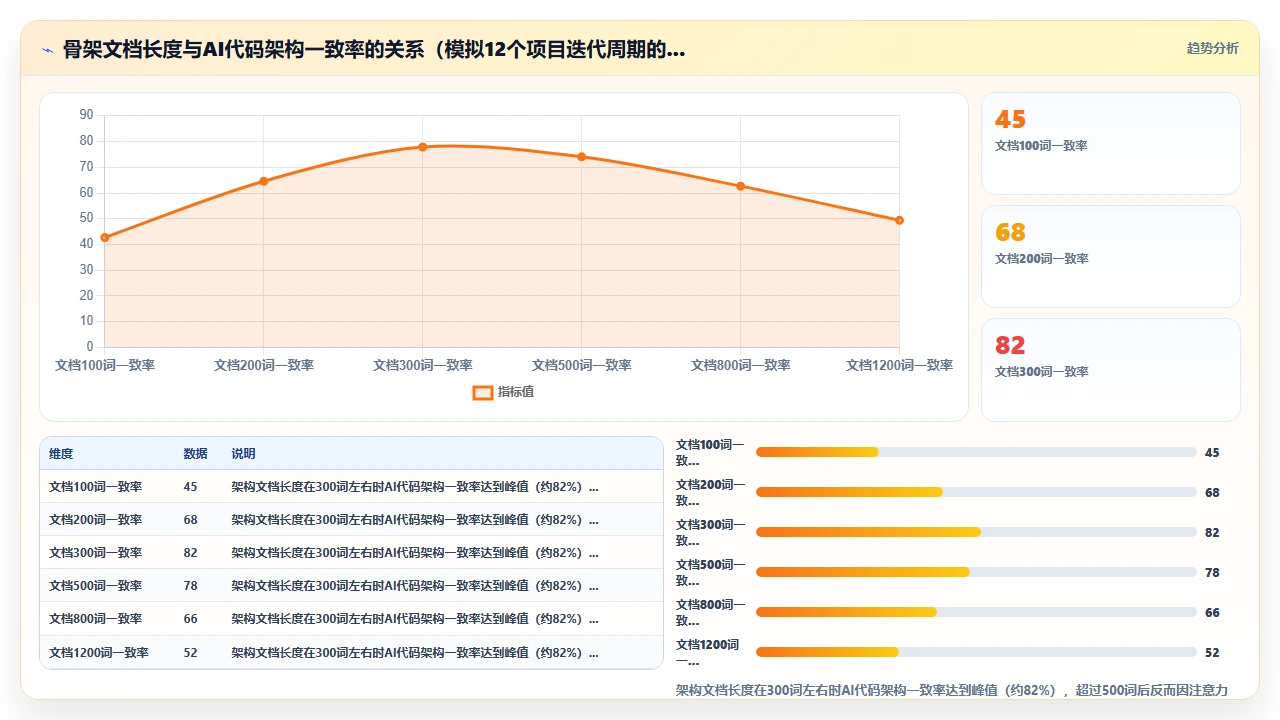Click the 维度 column header
The height and width of the screenshot is (720, 1280).
coord(61,453)
